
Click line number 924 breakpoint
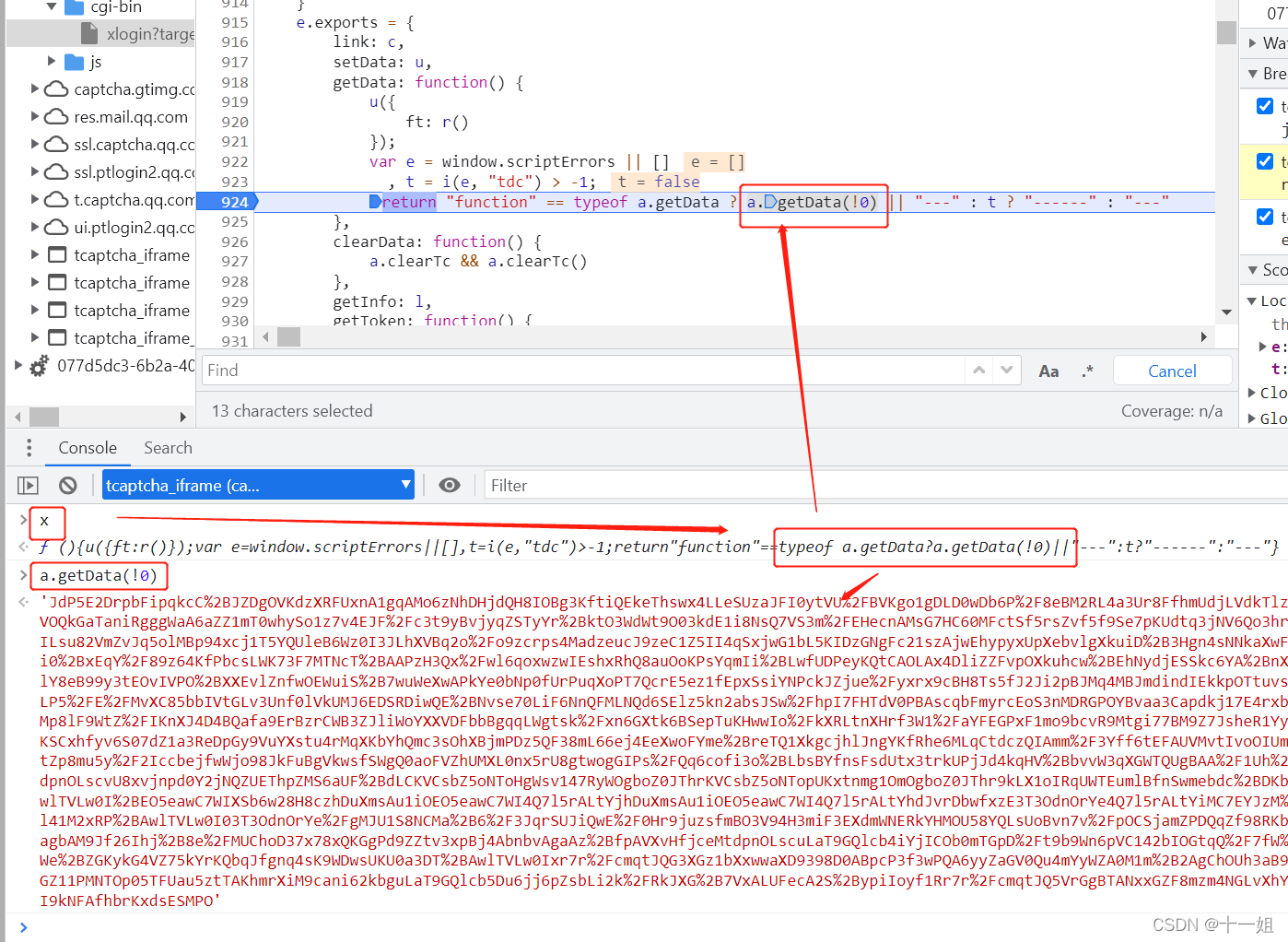click(234, 202)
